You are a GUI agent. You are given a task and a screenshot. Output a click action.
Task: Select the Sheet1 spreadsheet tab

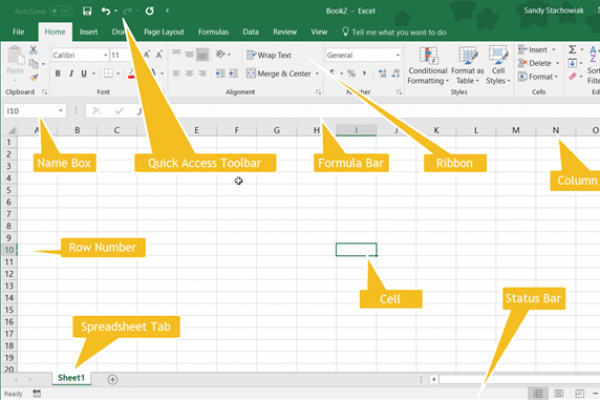pyautogui.click(x=71, y=378)
